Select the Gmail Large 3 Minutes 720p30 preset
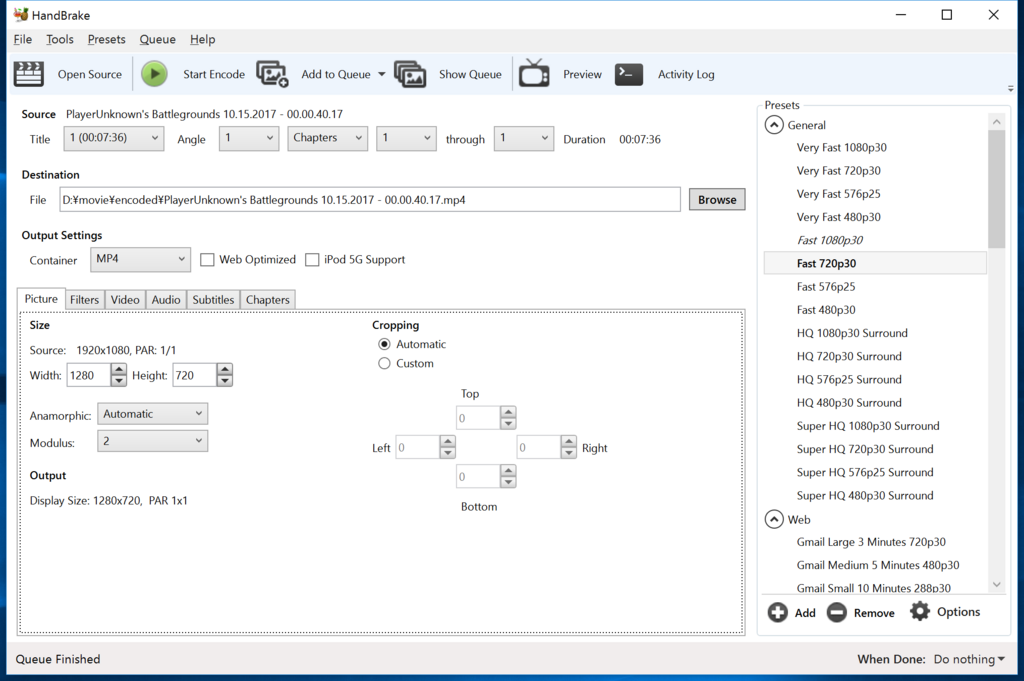1024x681 pixels. [x=871, y=542]
